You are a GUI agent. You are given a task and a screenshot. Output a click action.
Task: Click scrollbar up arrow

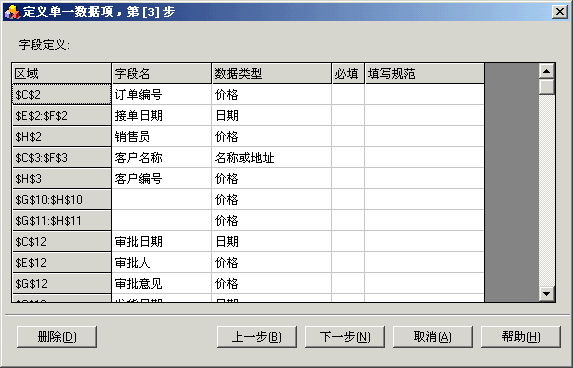(547, 71)
